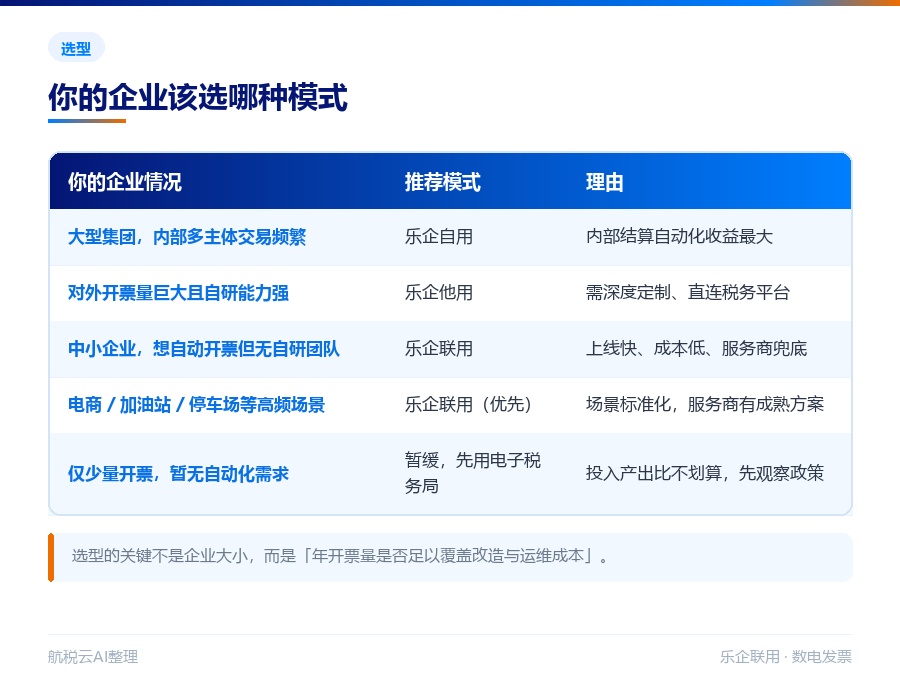Select row text 仅少量开票，暂无自动化需求
The width and height of the screenshot is (900, 690).
click(x=179, y=474)
